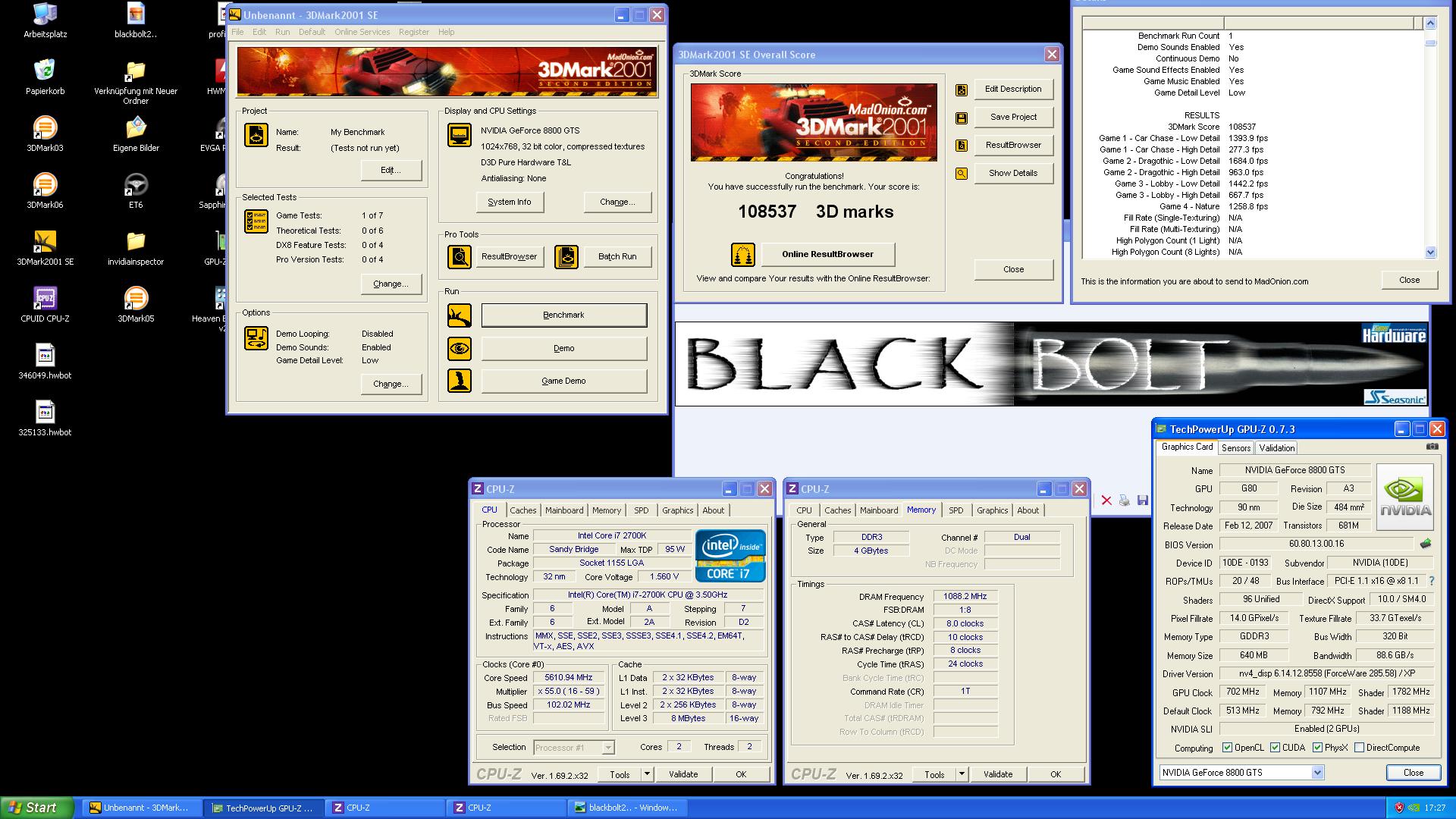The image size is (1456, 819).
Task: Click Edit Description icon in score window
Action: [962, 90]
